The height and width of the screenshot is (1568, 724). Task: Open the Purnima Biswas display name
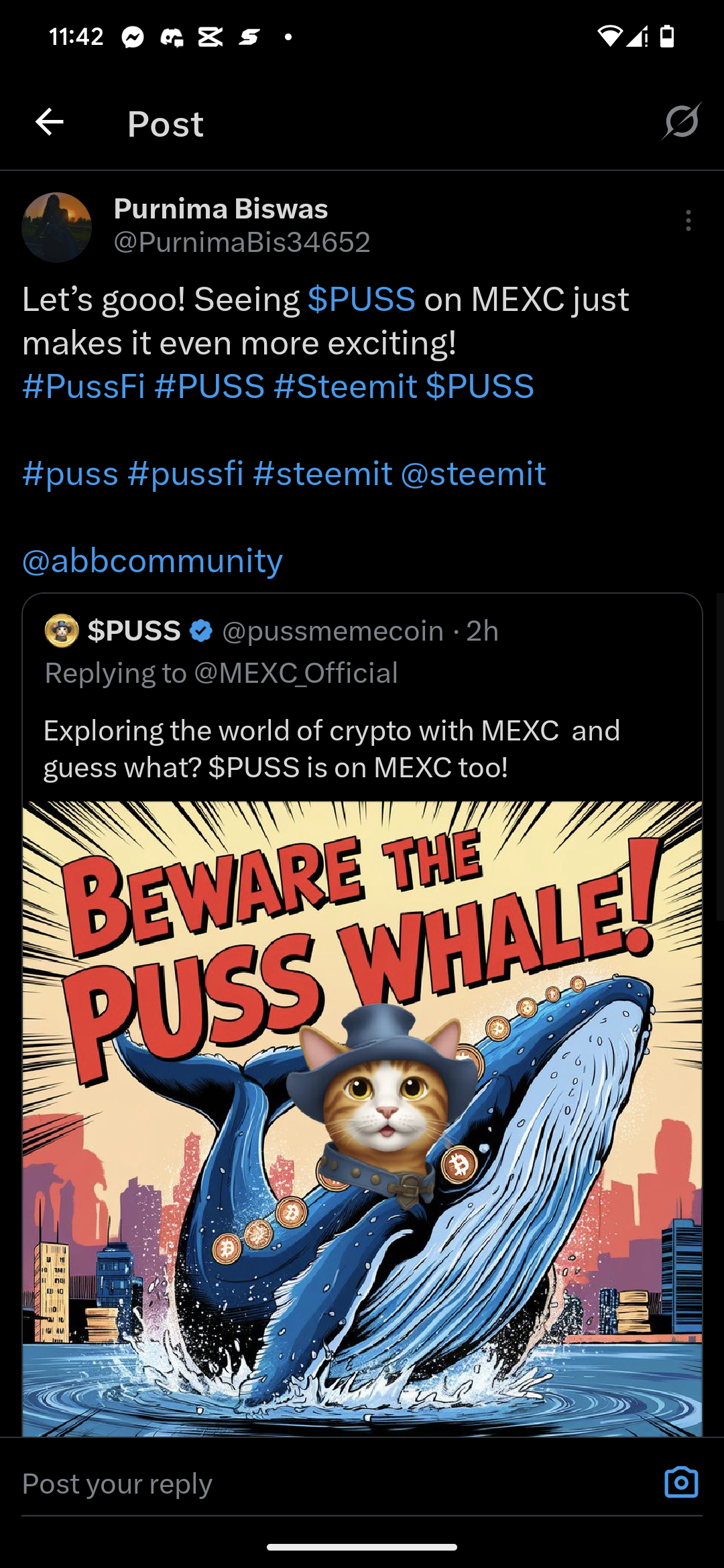(221, 208)
